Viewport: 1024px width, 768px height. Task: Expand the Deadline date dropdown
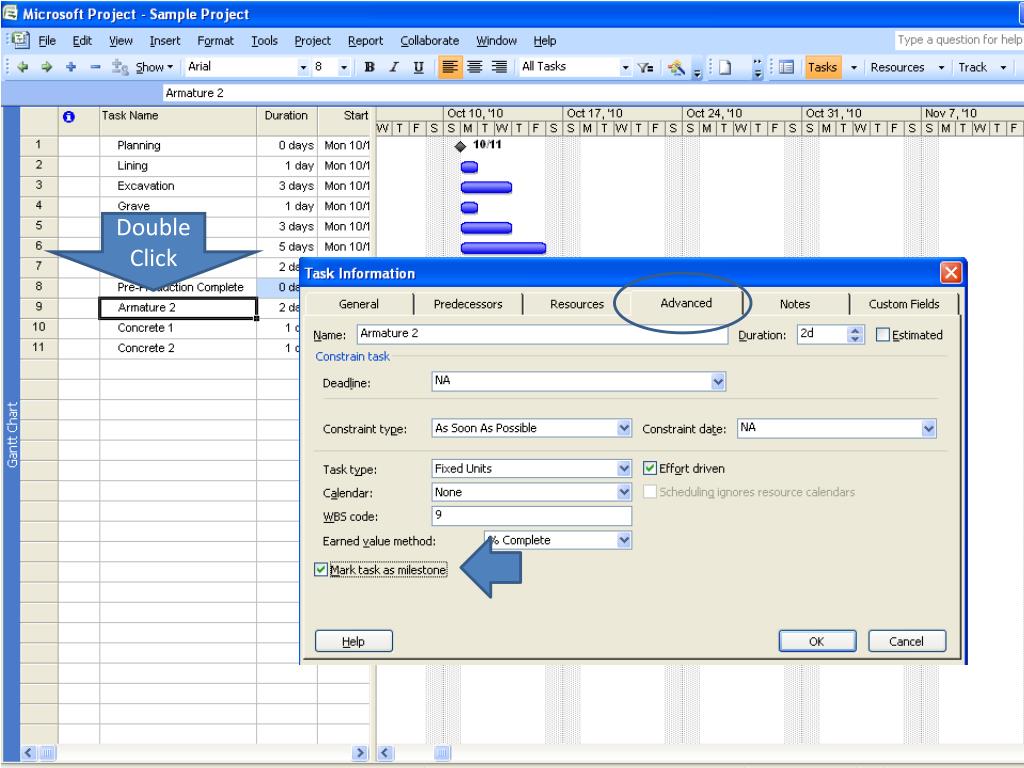pos(718,381)
